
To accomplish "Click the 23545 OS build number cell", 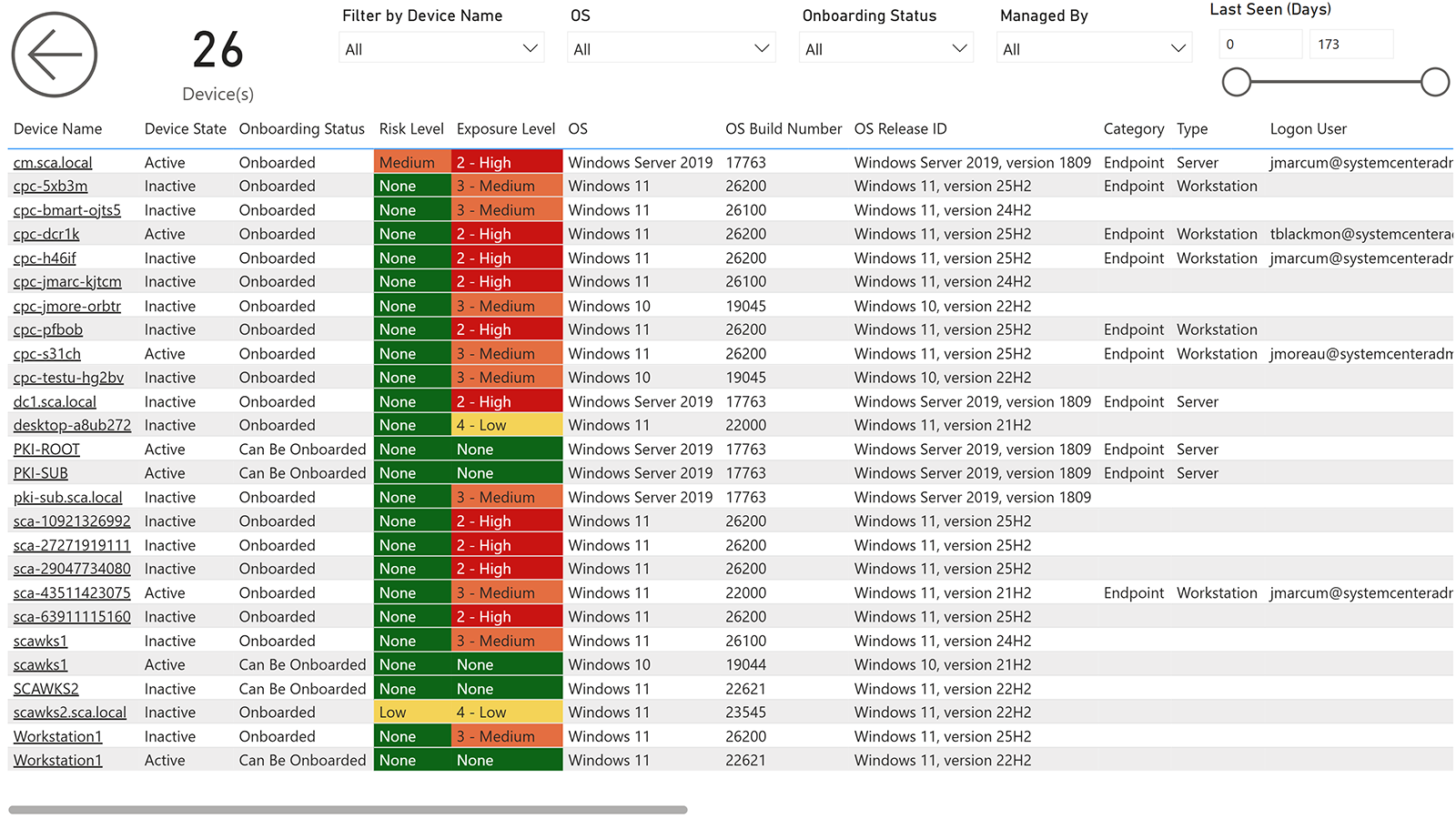I will coord(746,713).
